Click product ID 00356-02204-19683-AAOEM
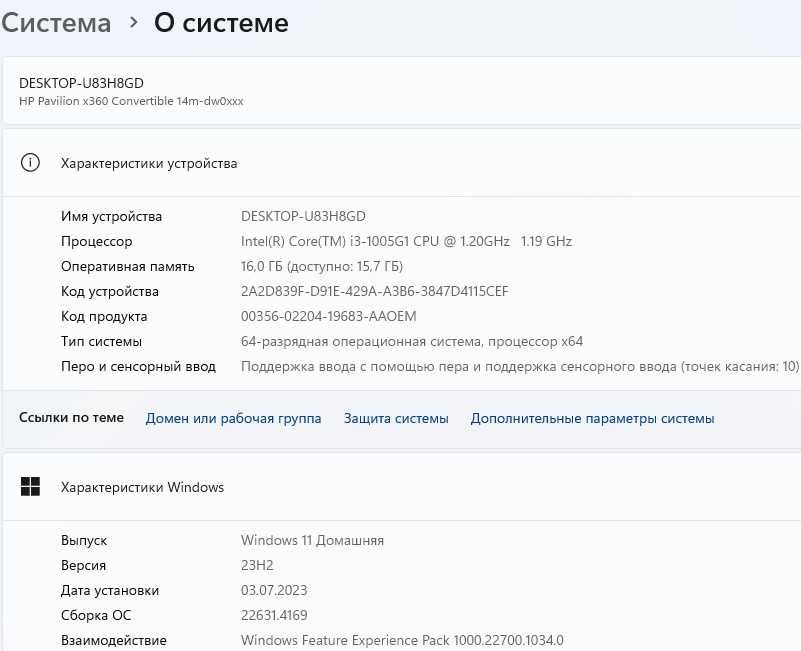The image size is (801, 651). coord(328,316)
